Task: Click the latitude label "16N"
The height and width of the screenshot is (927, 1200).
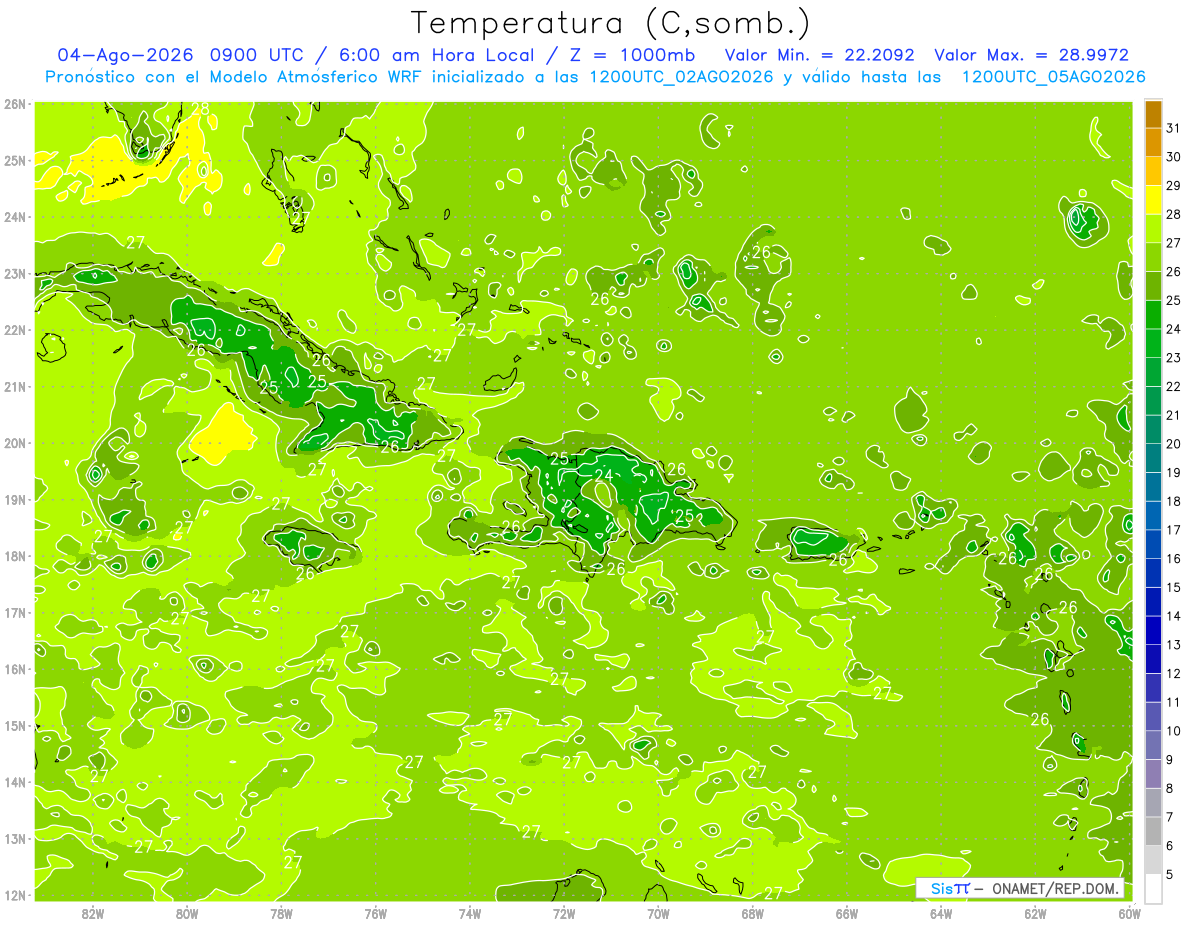Action: pyautogui.click(x=16, y=669)
